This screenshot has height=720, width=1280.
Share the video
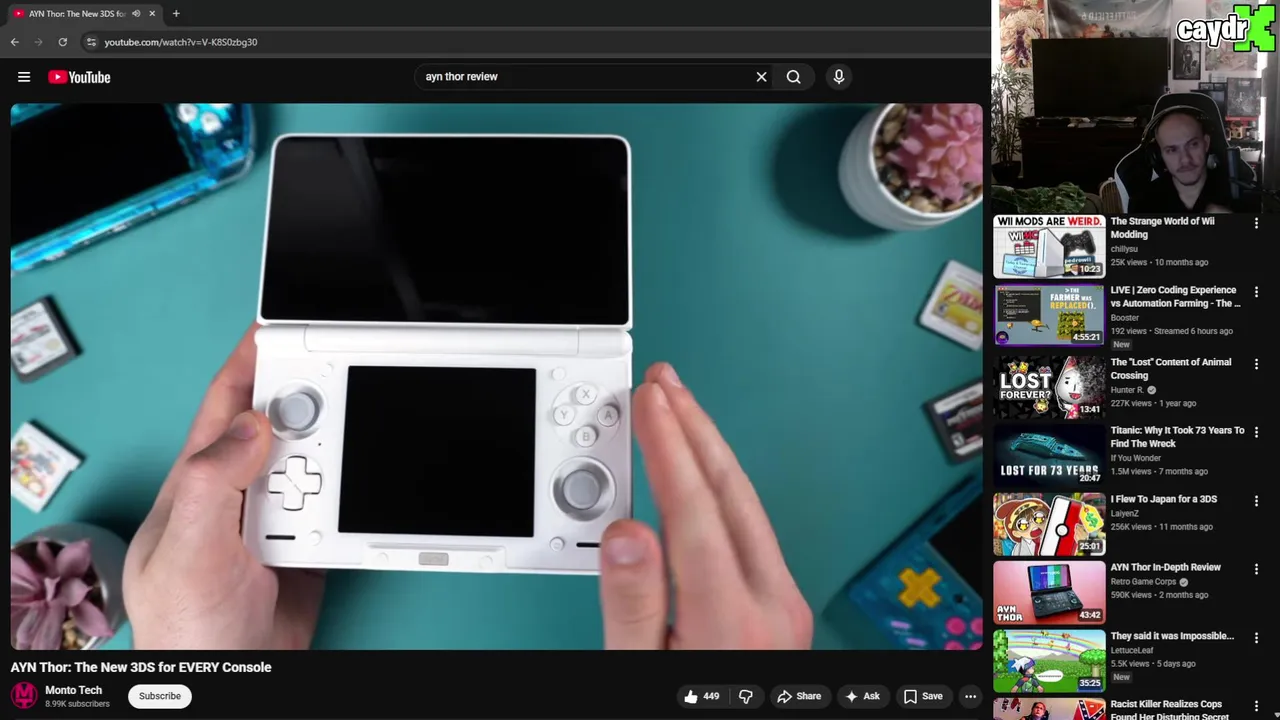(x=799, y=696)
